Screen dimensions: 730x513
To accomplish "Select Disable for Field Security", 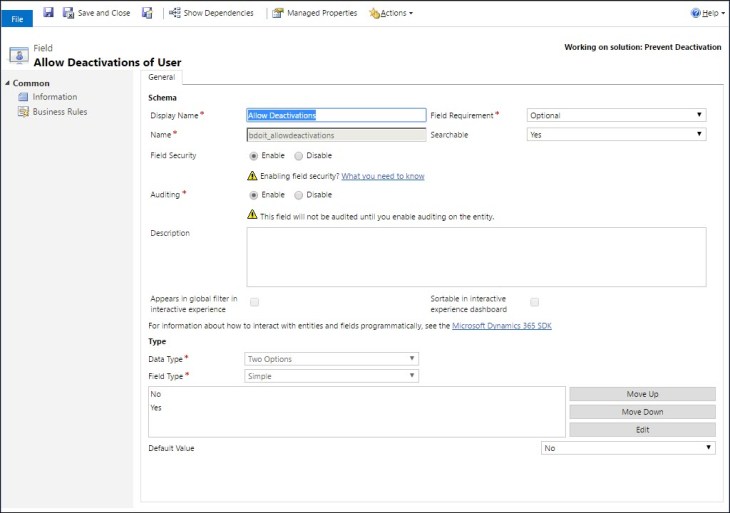I will click(299, 156).
